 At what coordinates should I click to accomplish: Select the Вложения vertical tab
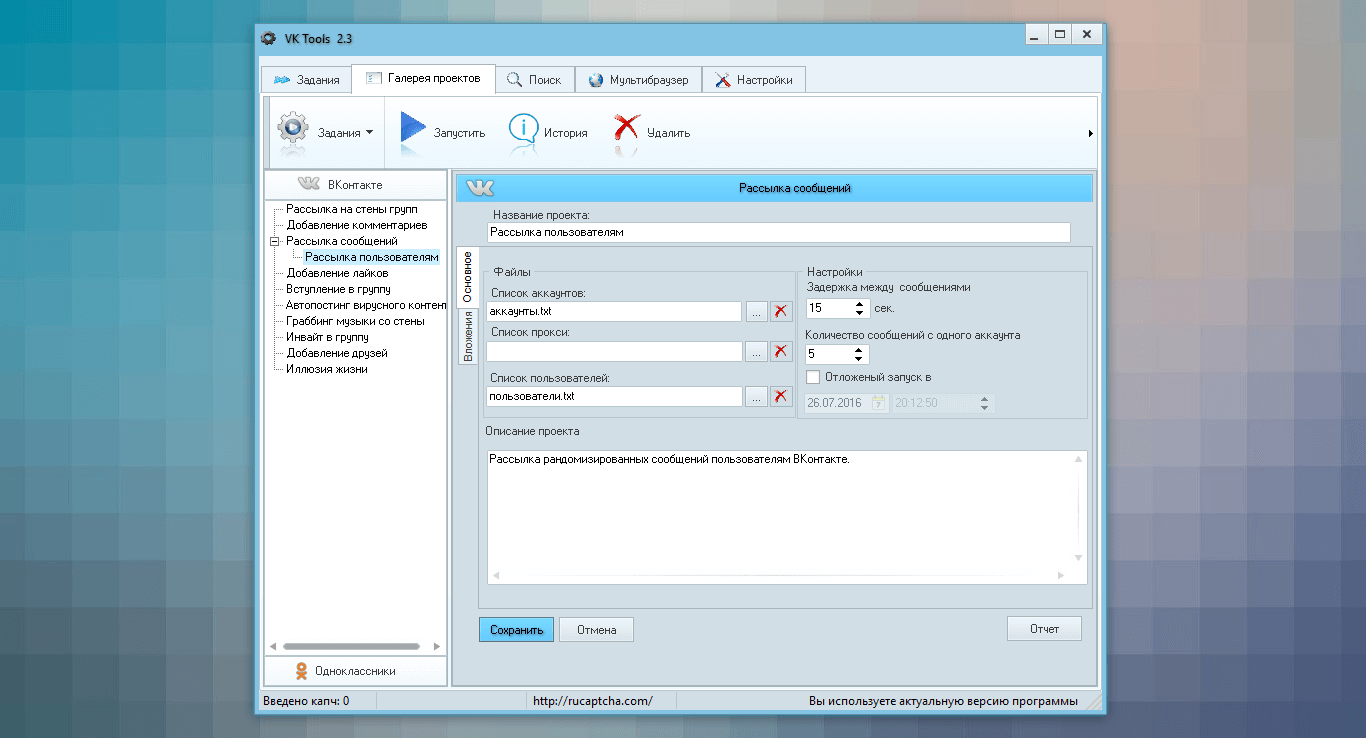tap(467, 337)
